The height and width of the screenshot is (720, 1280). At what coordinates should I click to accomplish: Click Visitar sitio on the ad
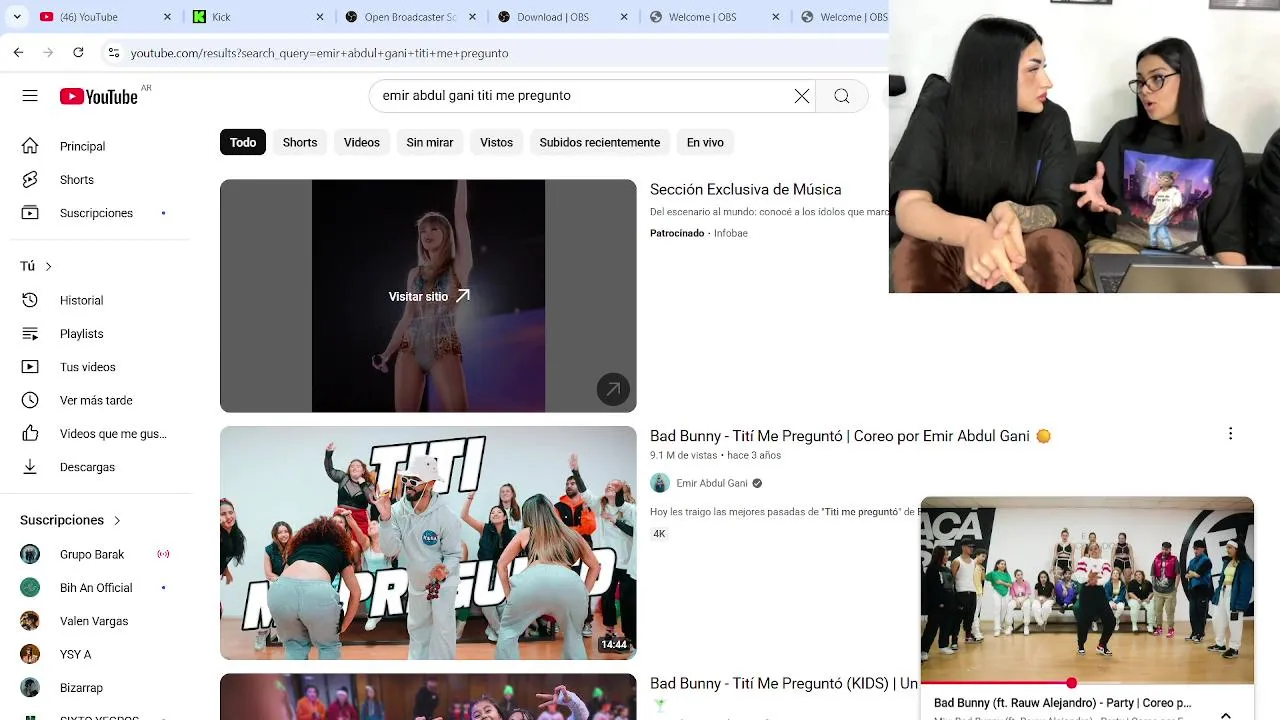[429, 296]
